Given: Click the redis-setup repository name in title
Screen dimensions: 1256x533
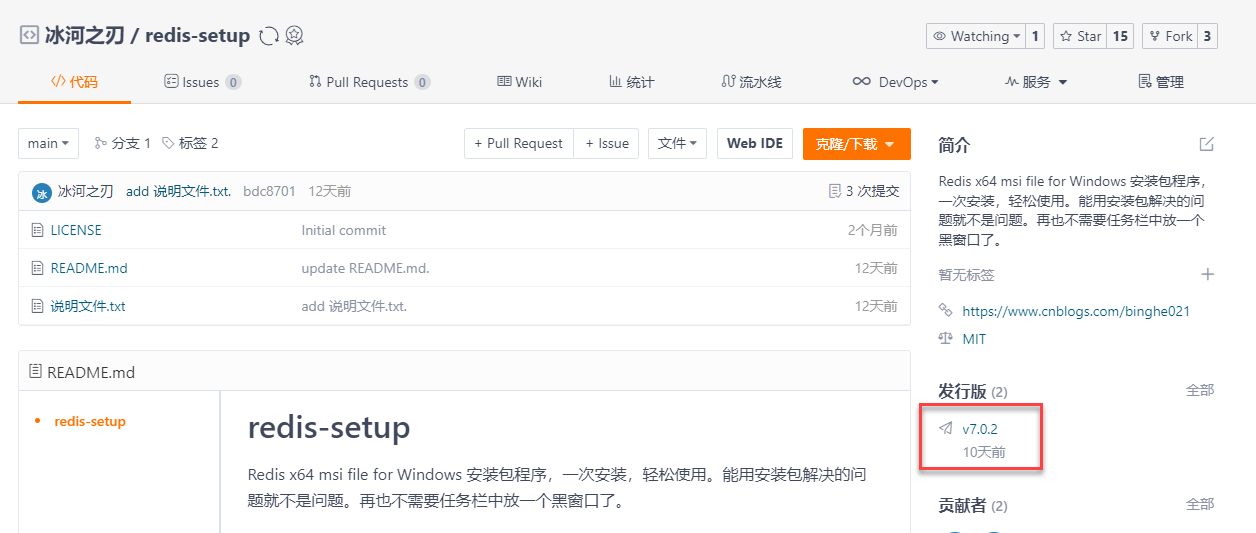Looking at the screenshot, I should click(x=197, y=35).
